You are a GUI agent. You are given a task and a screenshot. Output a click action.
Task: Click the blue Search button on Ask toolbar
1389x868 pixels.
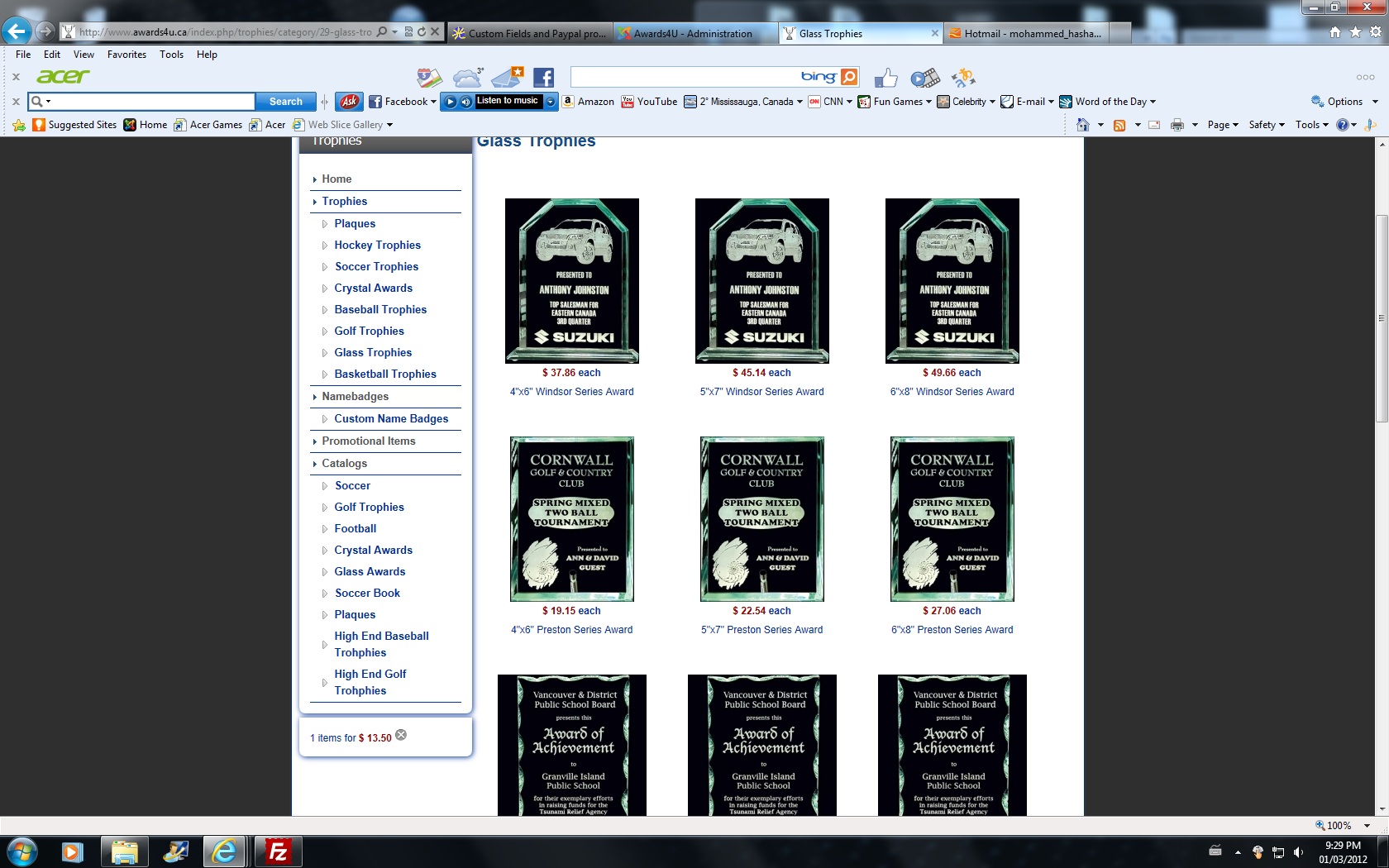[285, 102]
